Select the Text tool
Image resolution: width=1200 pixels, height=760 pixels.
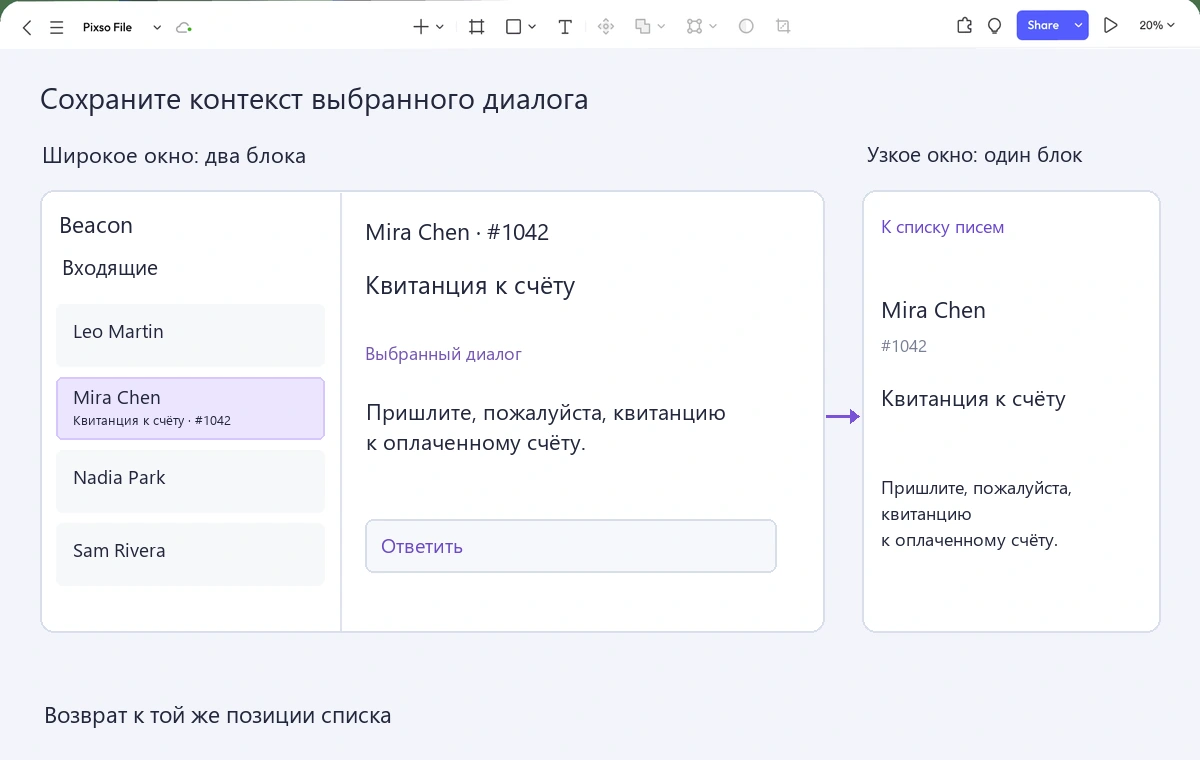pyautogui.click(x=565, y=27)
